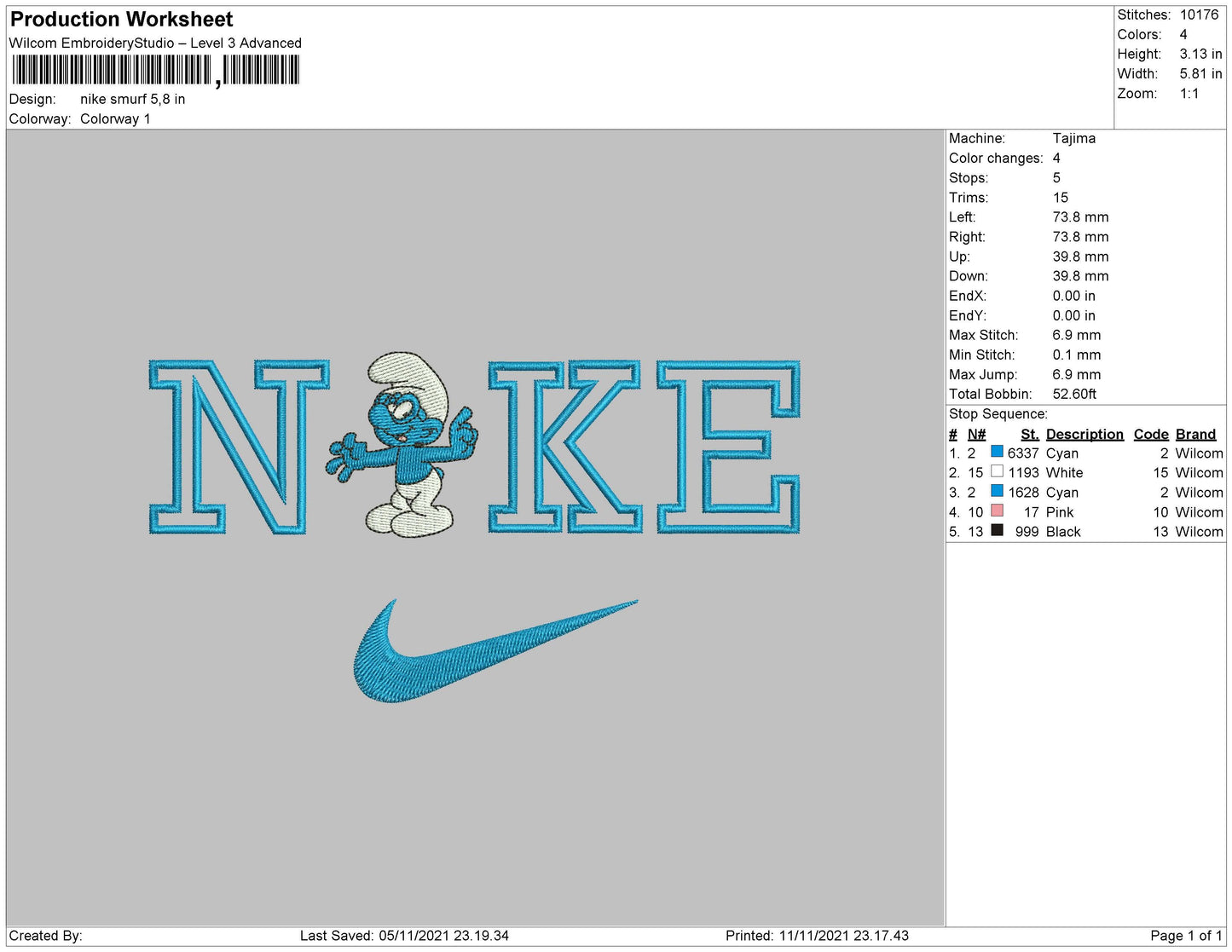
Task: Click the Down value 39.8 mm
Action: point(1080,275)
